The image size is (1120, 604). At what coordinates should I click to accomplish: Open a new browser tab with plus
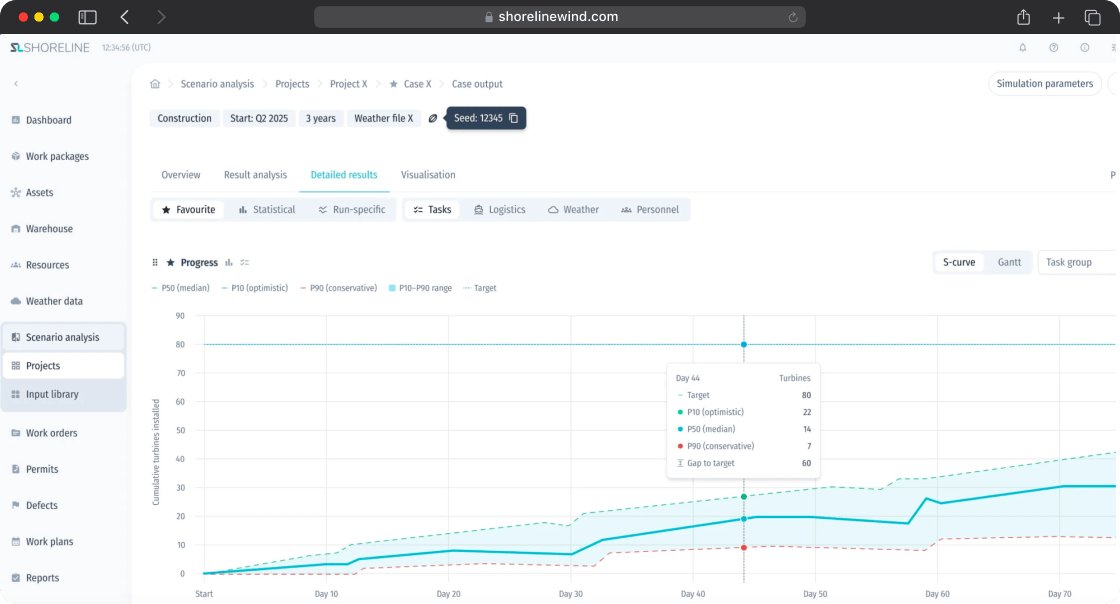(1059, 17)
